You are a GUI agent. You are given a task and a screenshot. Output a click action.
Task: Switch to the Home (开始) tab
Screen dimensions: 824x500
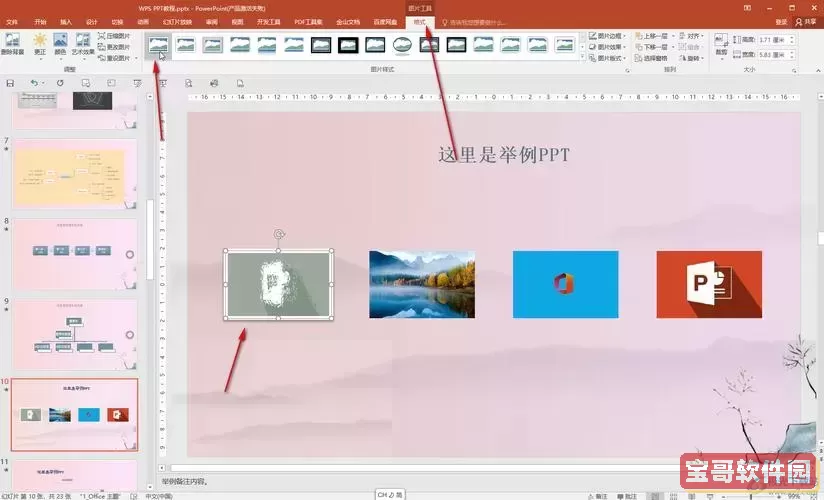coord(40,22)
